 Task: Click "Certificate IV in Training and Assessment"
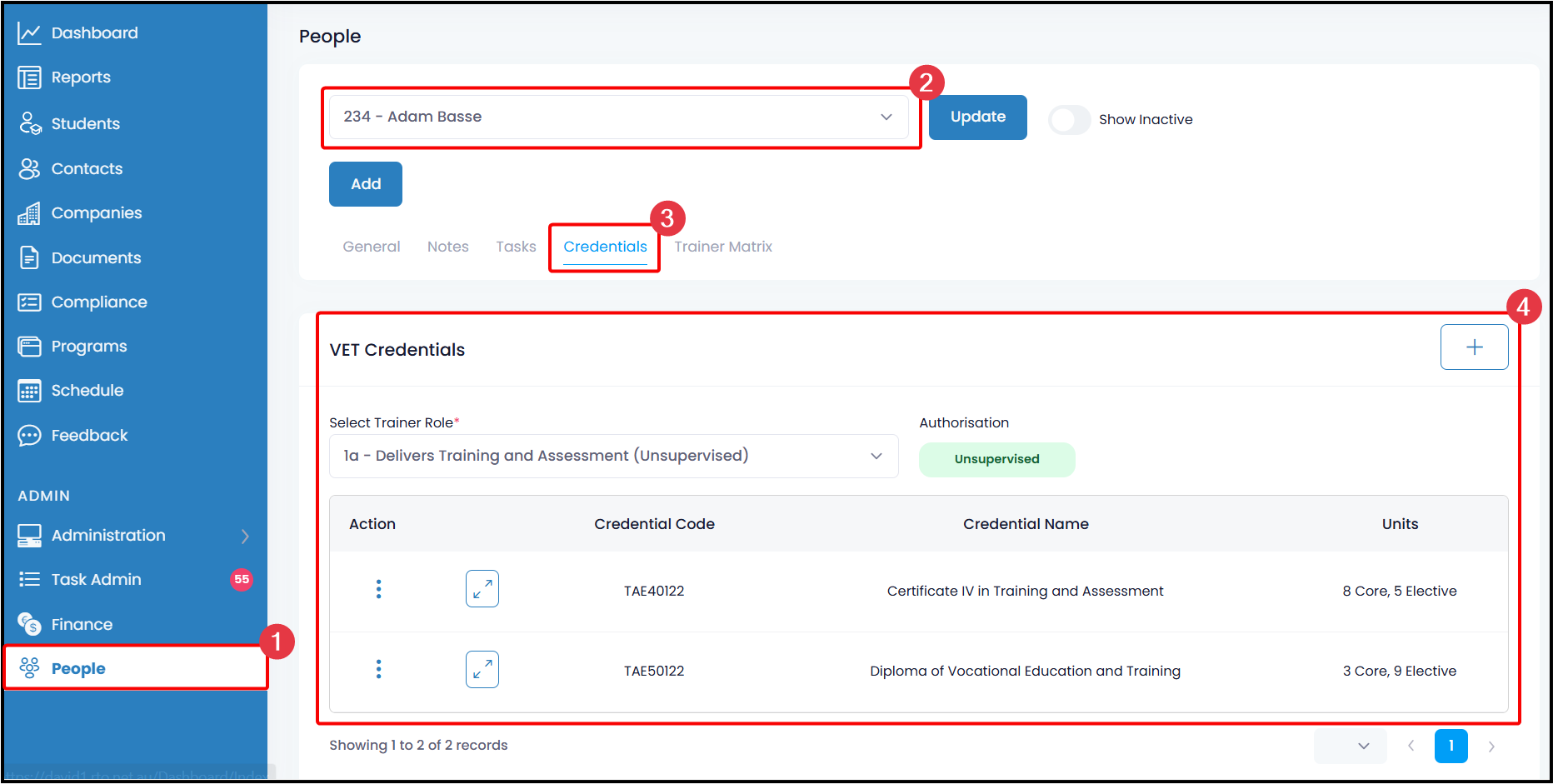1026,592
